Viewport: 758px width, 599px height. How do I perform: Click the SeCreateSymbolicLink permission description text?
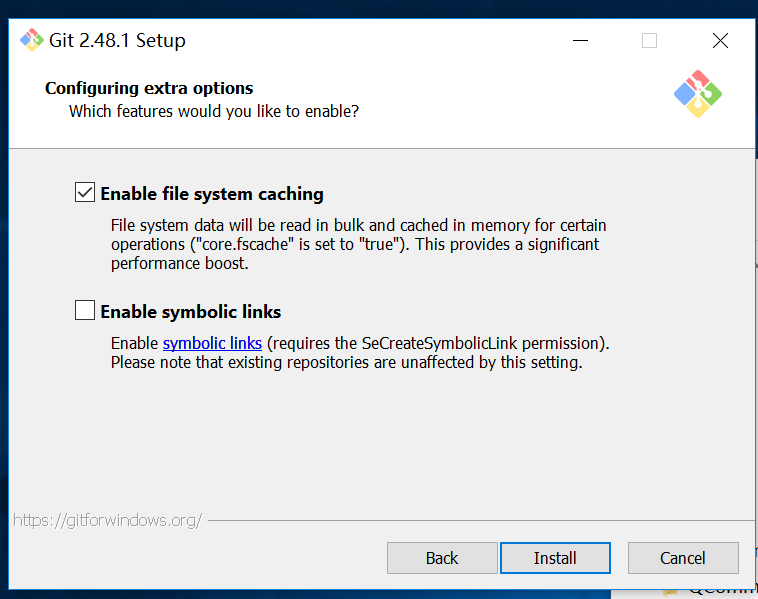(360, 353)
